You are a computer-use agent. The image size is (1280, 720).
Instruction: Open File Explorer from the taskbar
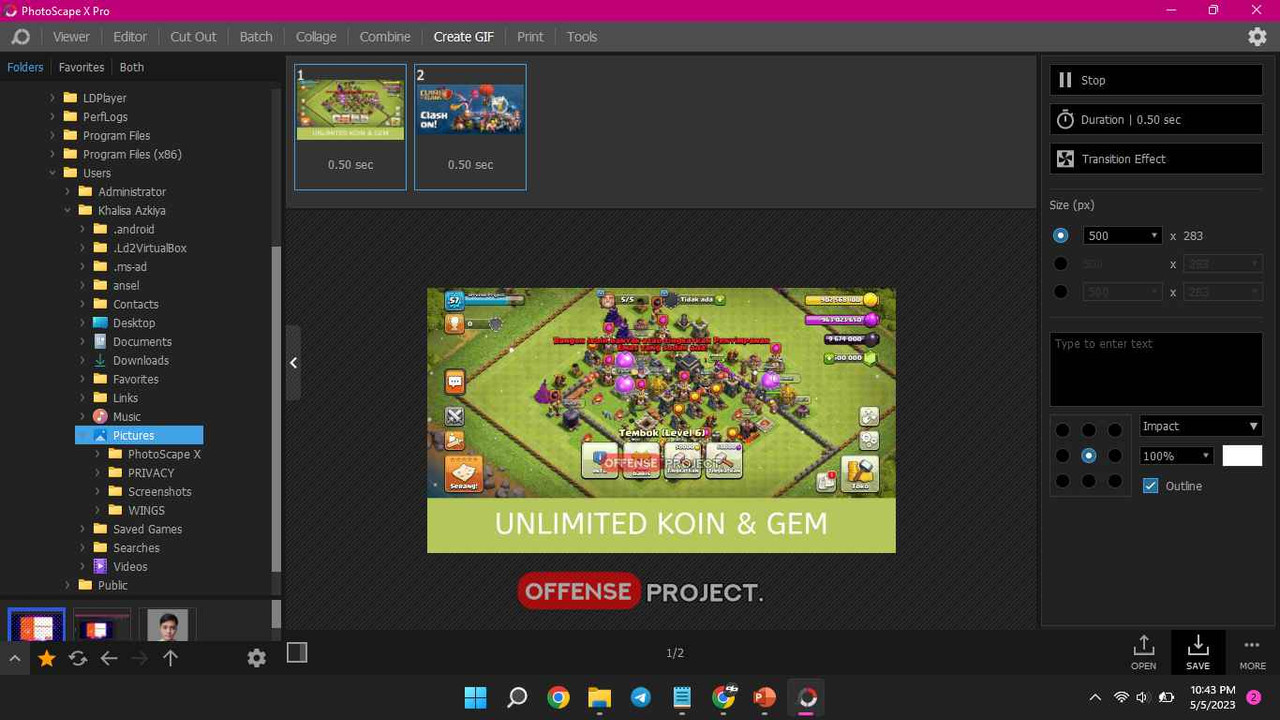599,697
